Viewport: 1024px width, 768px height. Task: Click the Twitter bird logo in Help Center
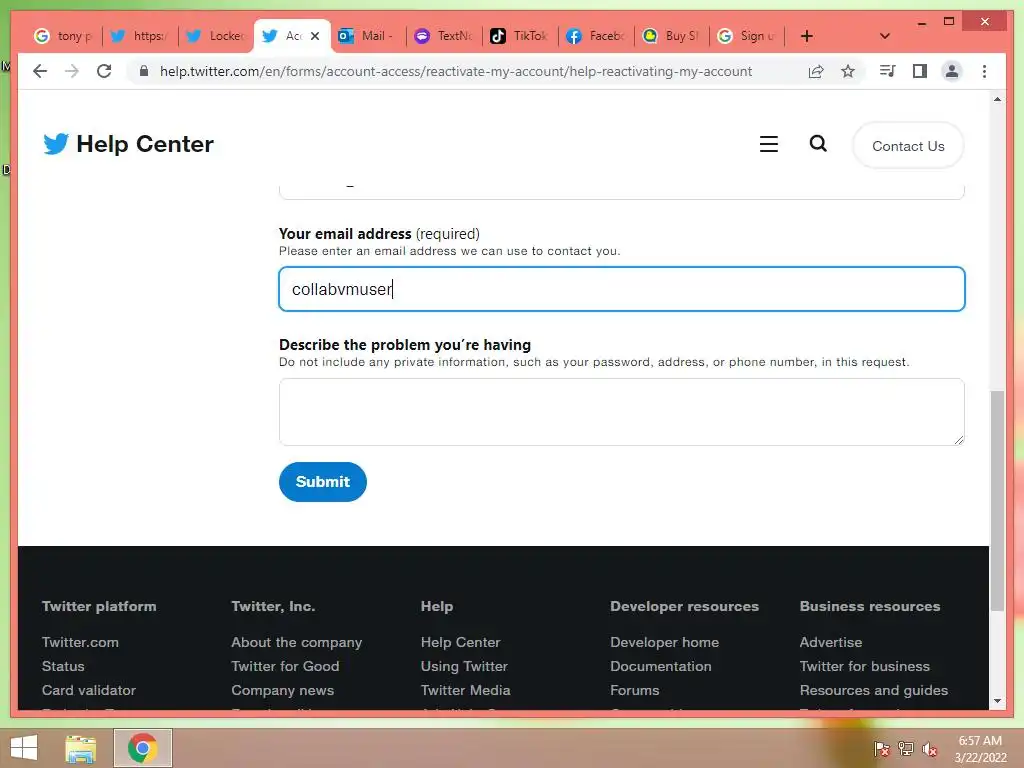click(56, 144)
